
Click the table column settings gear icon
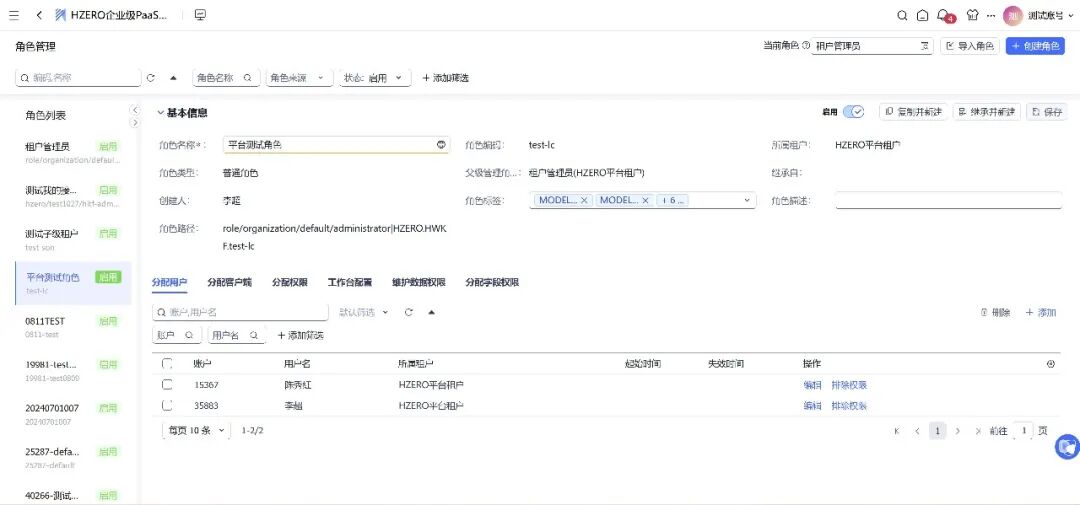click(1050, 364)
